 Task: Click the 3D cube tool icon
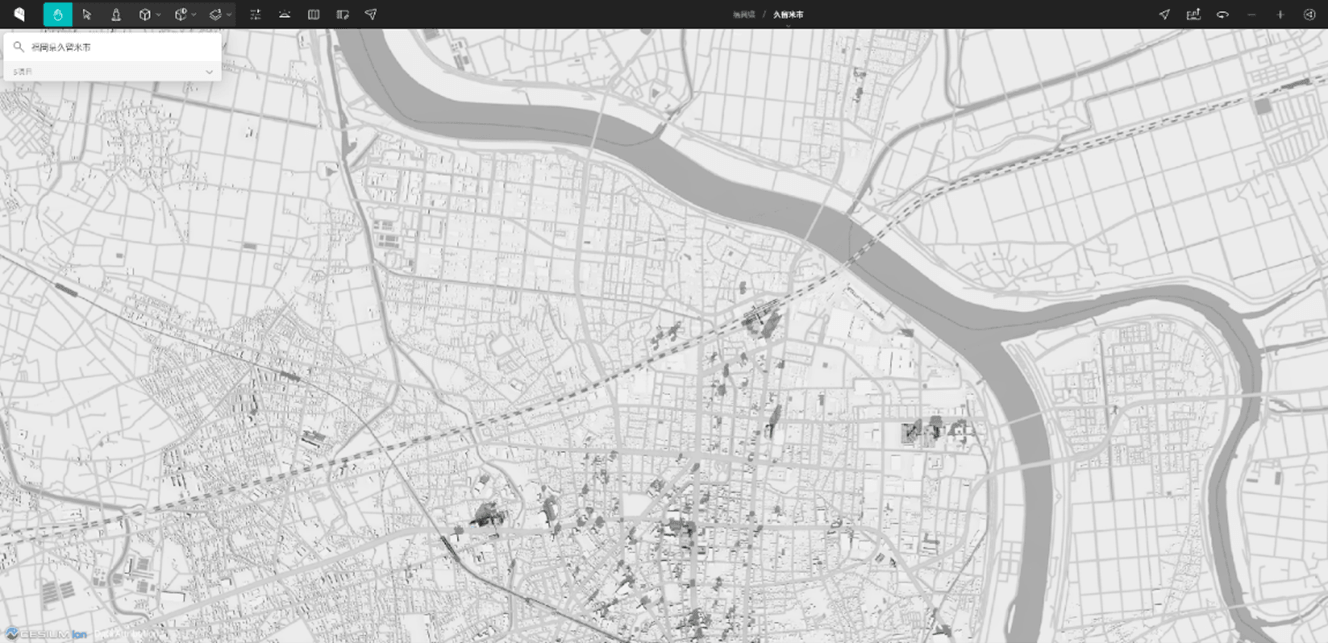click(145, 15)
